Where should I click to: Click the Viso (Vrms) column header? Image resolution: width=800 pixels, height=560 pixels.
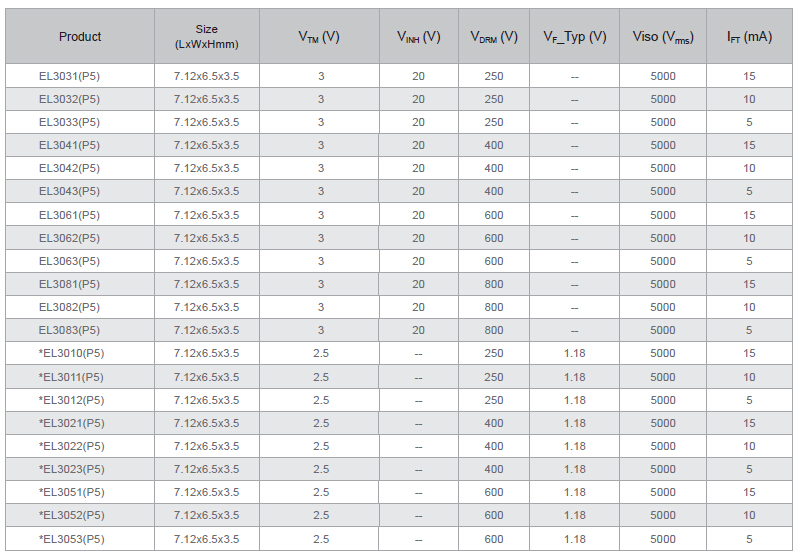pos(663,37)
